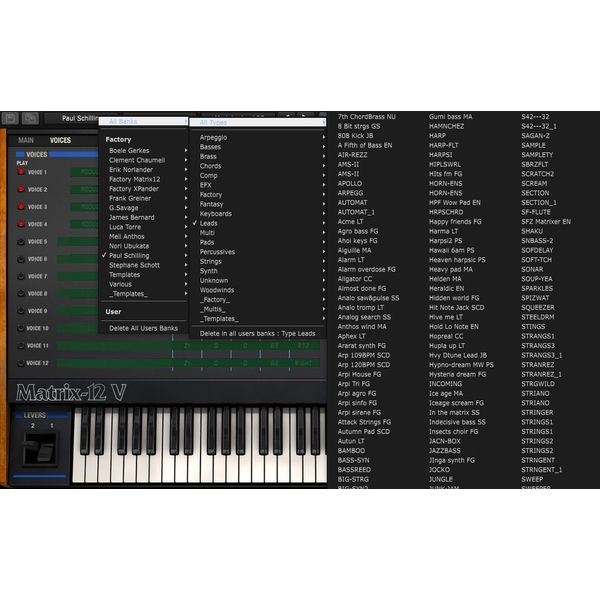
Task: Open Basses type submenu
Action: 258,147
